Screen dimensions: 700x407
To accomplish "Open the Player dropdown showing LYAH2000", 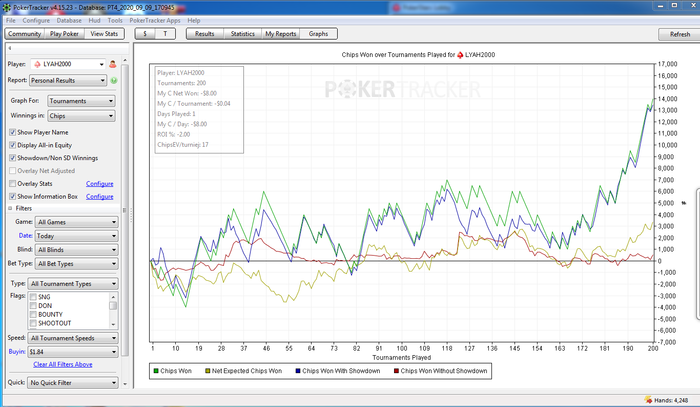I will 68,64.
